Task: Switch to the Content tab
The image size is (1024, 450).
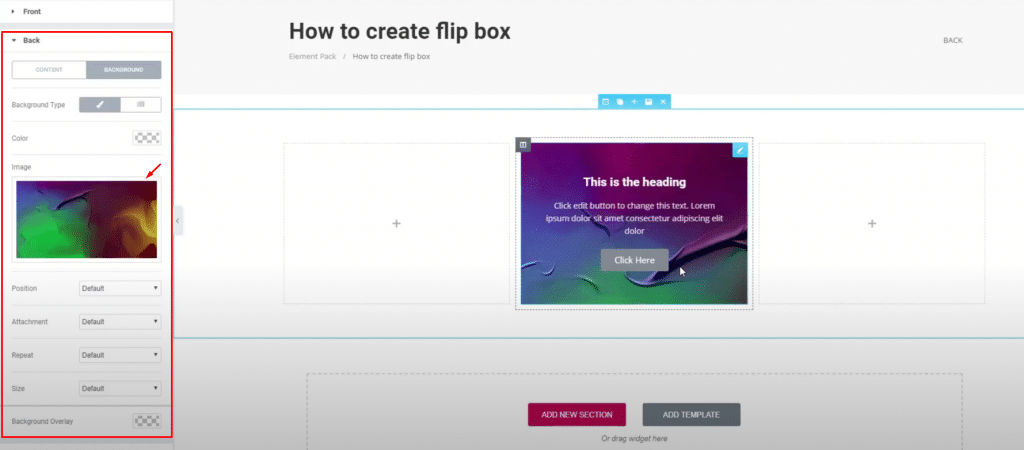Action: point(49,70)
